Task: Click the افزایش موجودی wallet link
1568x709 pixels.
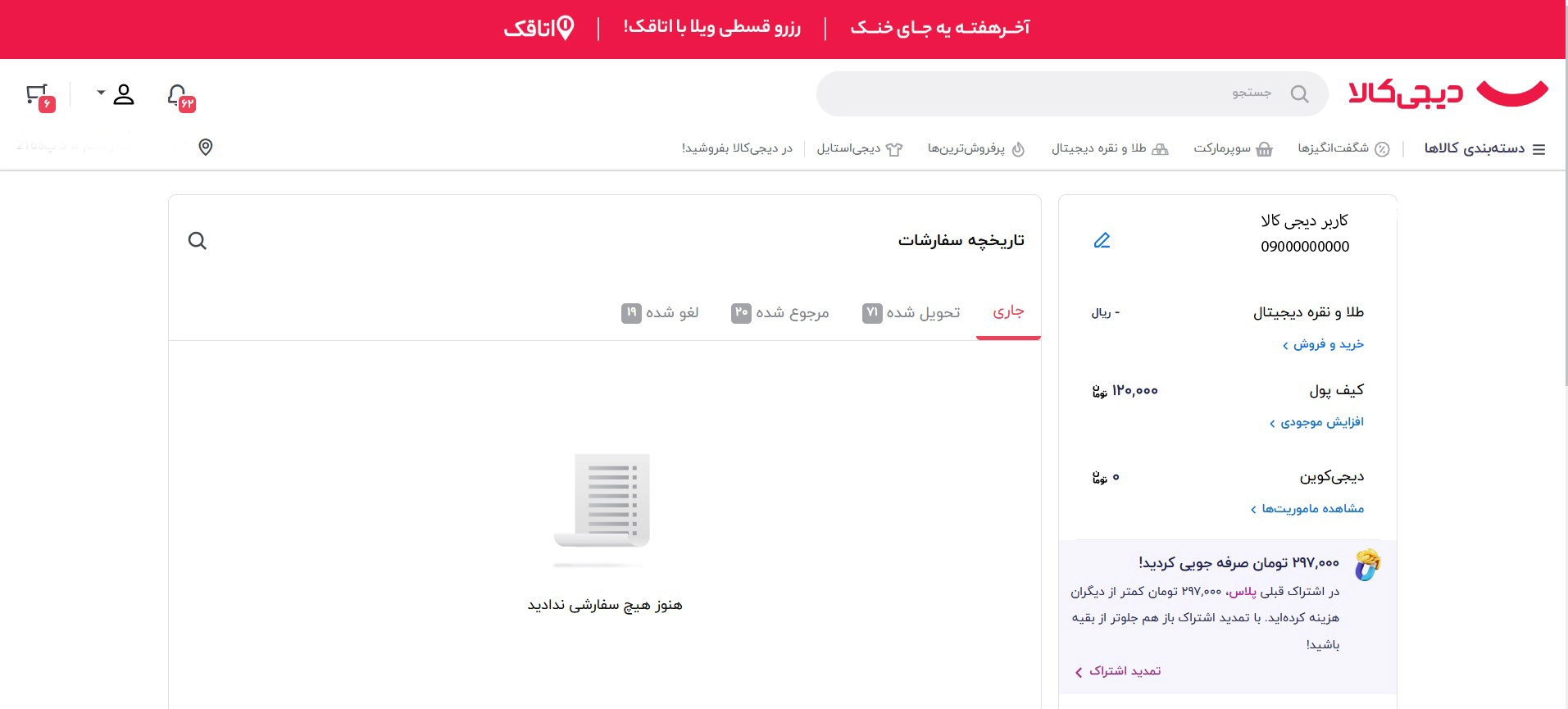Action: click(1316, 422)
